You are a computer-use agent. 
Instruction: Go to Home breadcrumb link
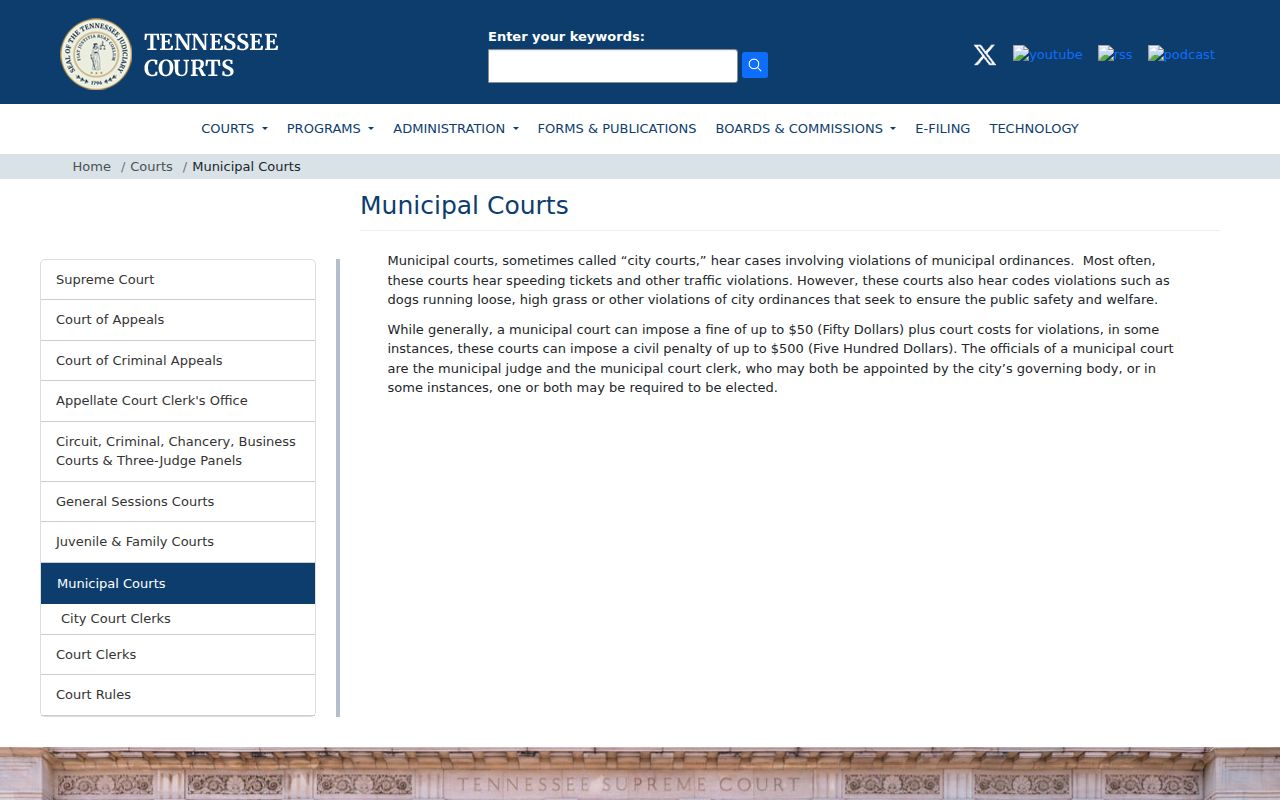92,166
